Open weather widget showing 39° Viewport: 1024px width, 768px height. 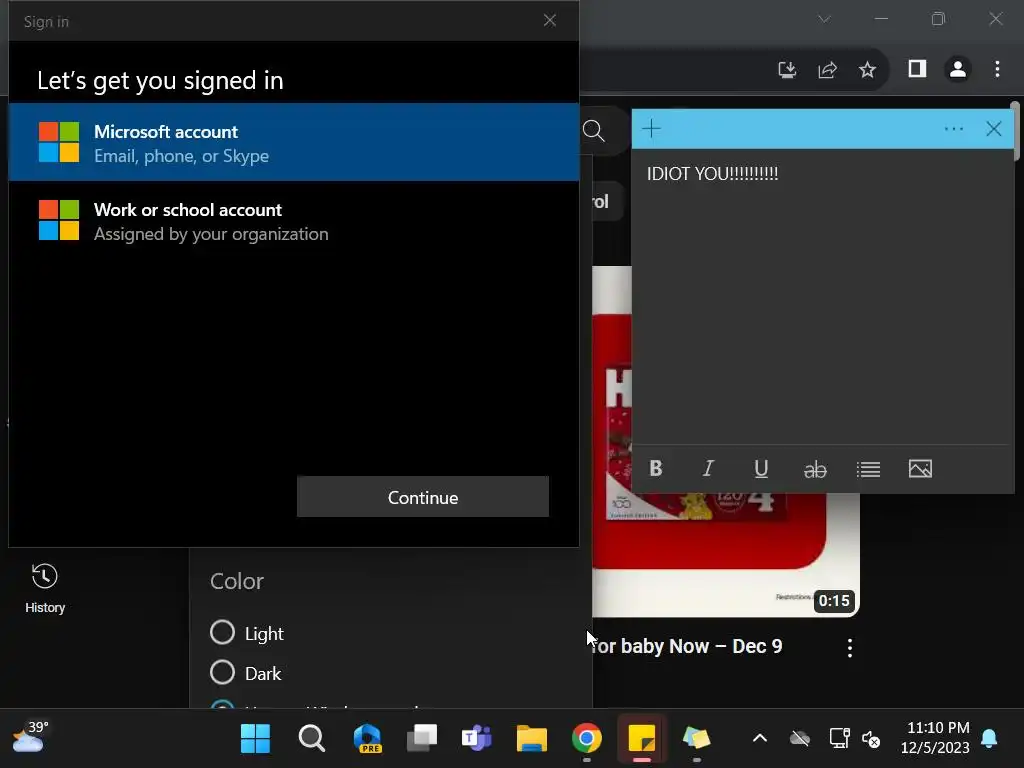(x=31, y=737)
